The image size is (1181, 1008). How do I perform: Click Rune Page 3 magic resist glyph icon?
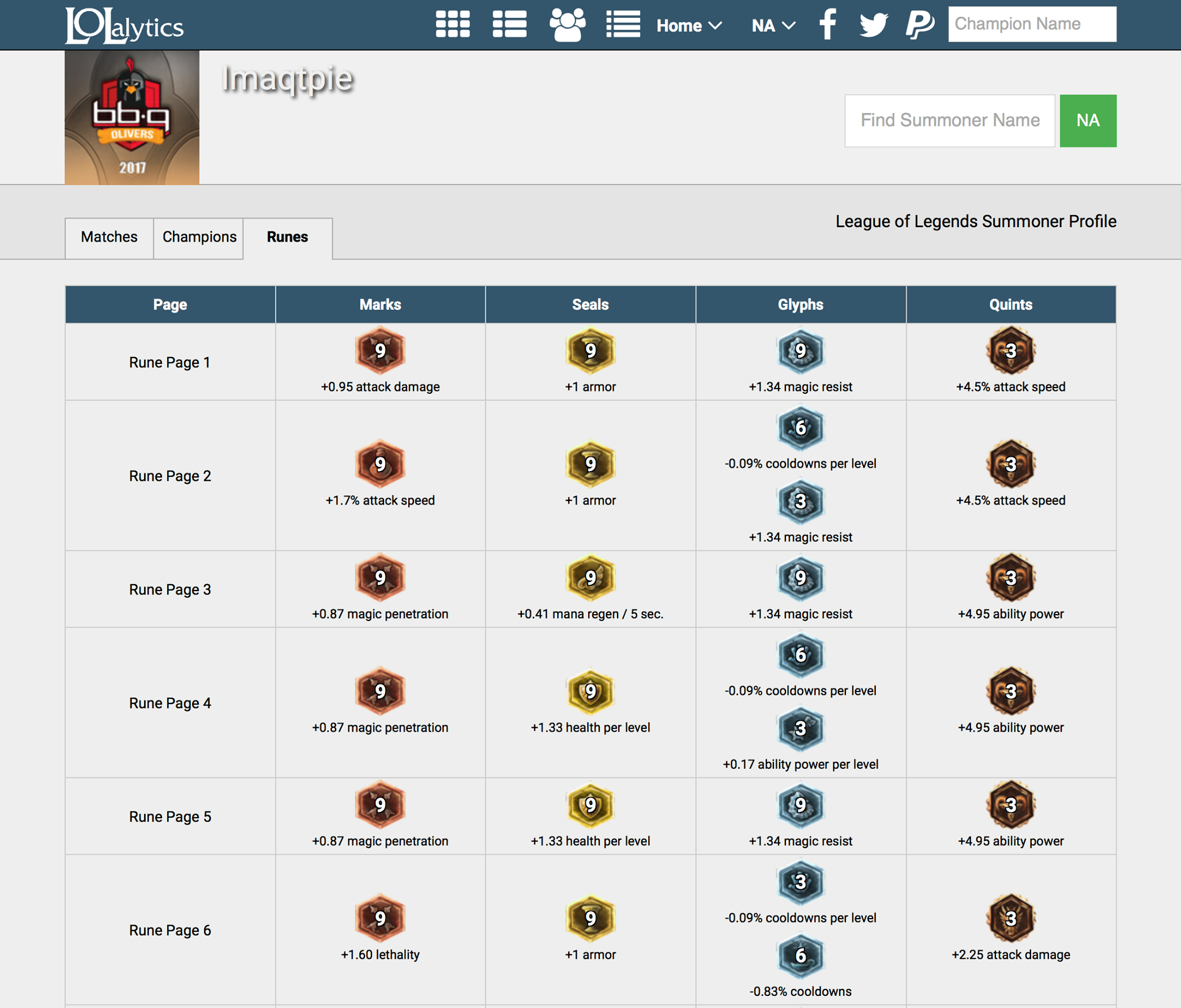800,577
